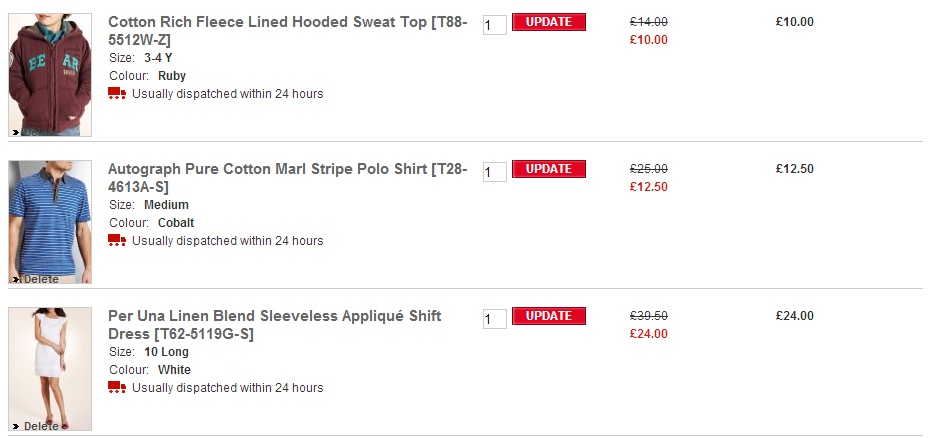
Task: Click the crossed-out £39.50 original price
Action: (649, 316)
